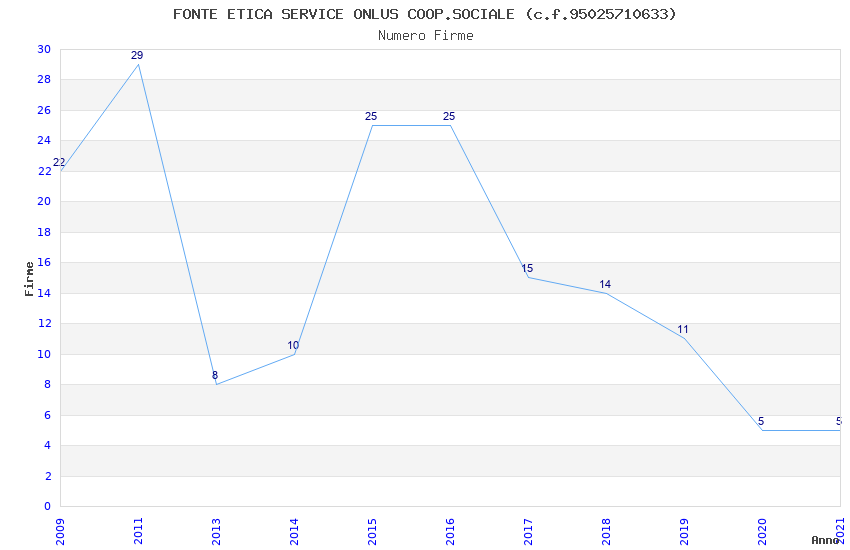Screen dimensions: 850x550
Task: Click the y-axis tick value 20
Action: coord(44,202)
